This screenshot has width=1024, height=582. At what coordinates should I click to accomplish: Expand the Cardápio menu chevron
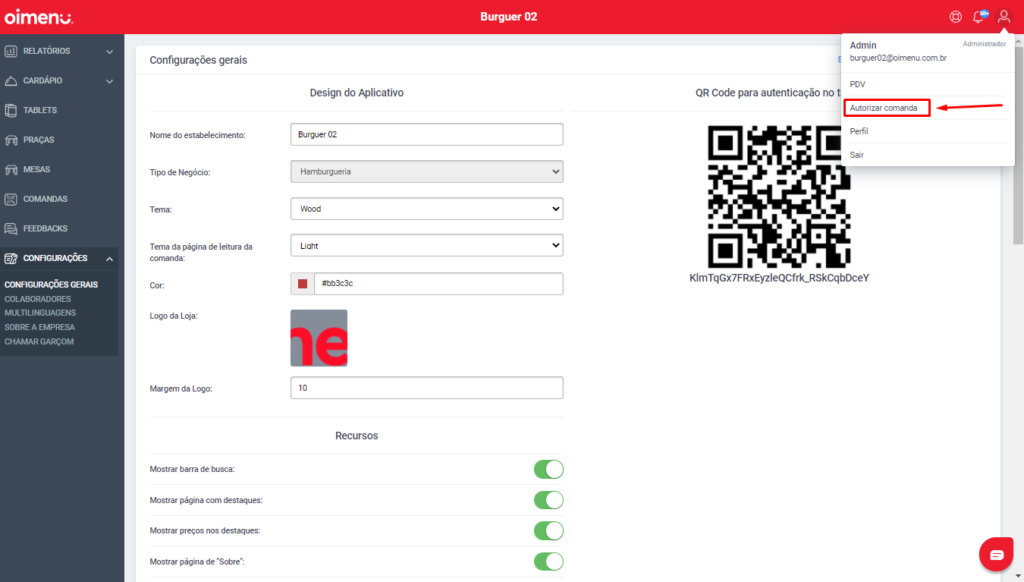pos(110,81)
